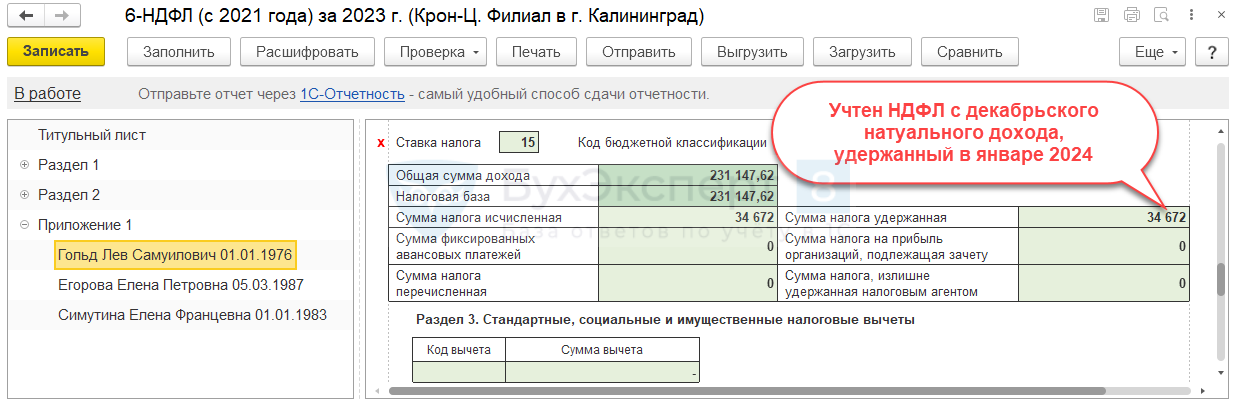Collapse the Приложение 1 tree node

(24, 225)
